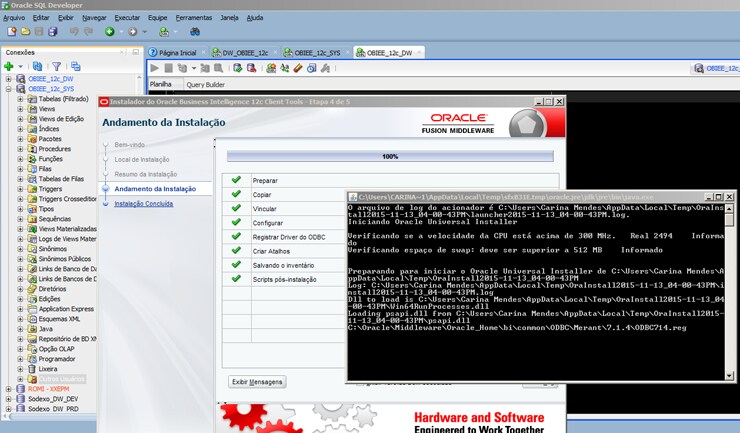Select the Views node in connection tree
Screen dimensions: 740x433
pyautogui.click(x=47, y=109)
